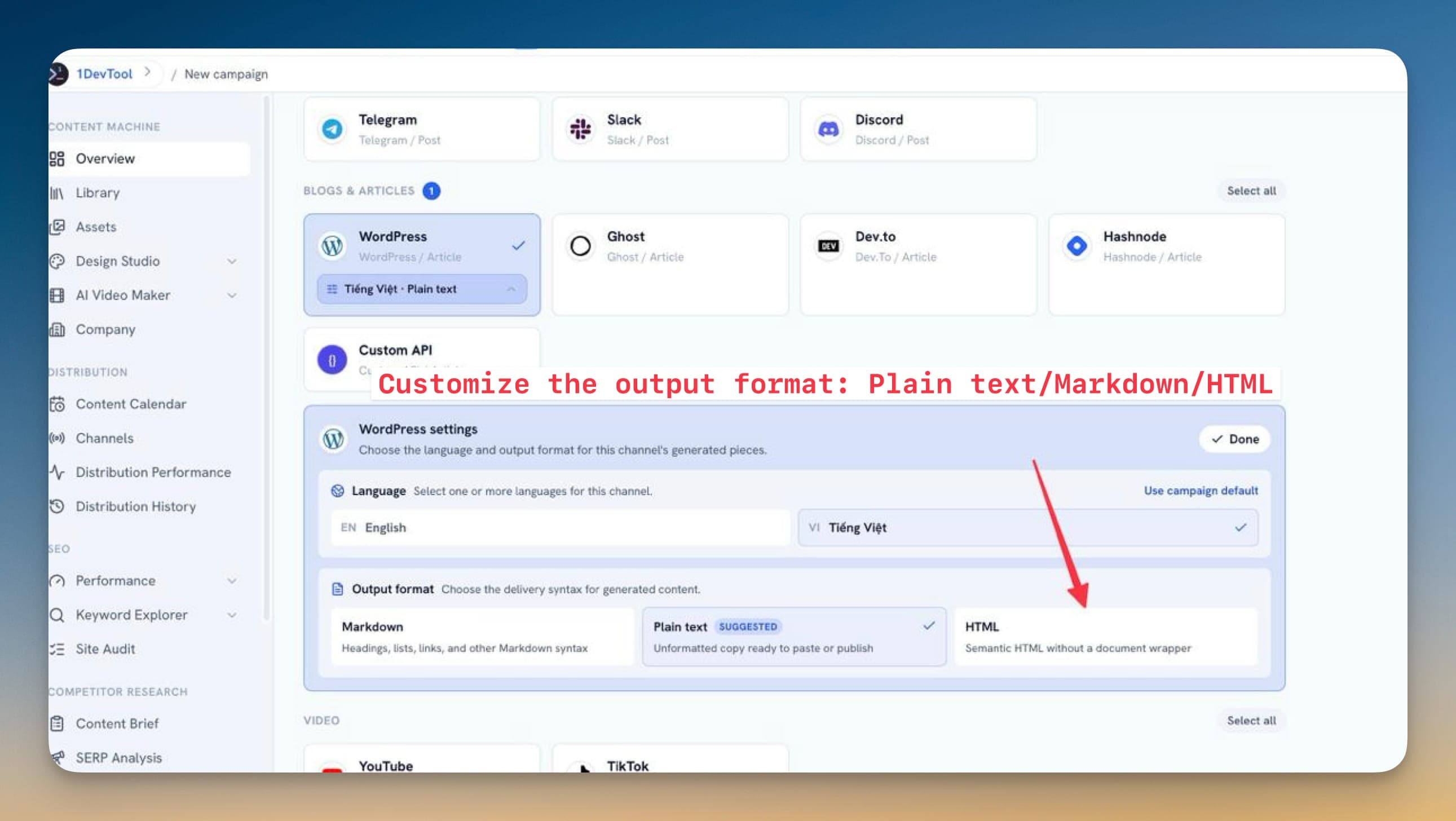This screenshot has width=1456, height=821.
Task: Click the Site Audit checklist icon
Action: click(56, 648)
